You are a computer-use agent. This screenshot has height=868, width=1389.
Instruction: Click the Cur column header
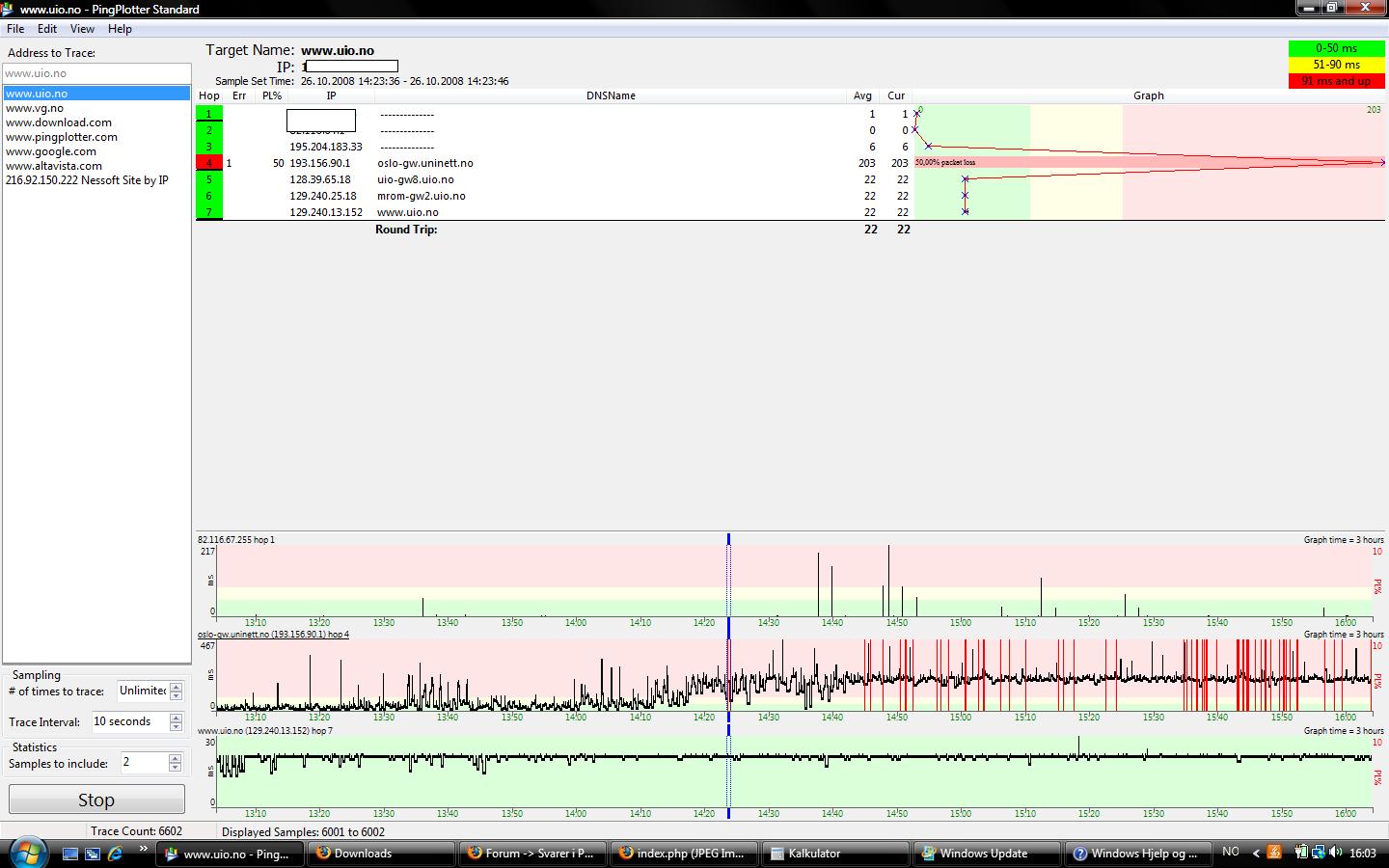(896, 95)
